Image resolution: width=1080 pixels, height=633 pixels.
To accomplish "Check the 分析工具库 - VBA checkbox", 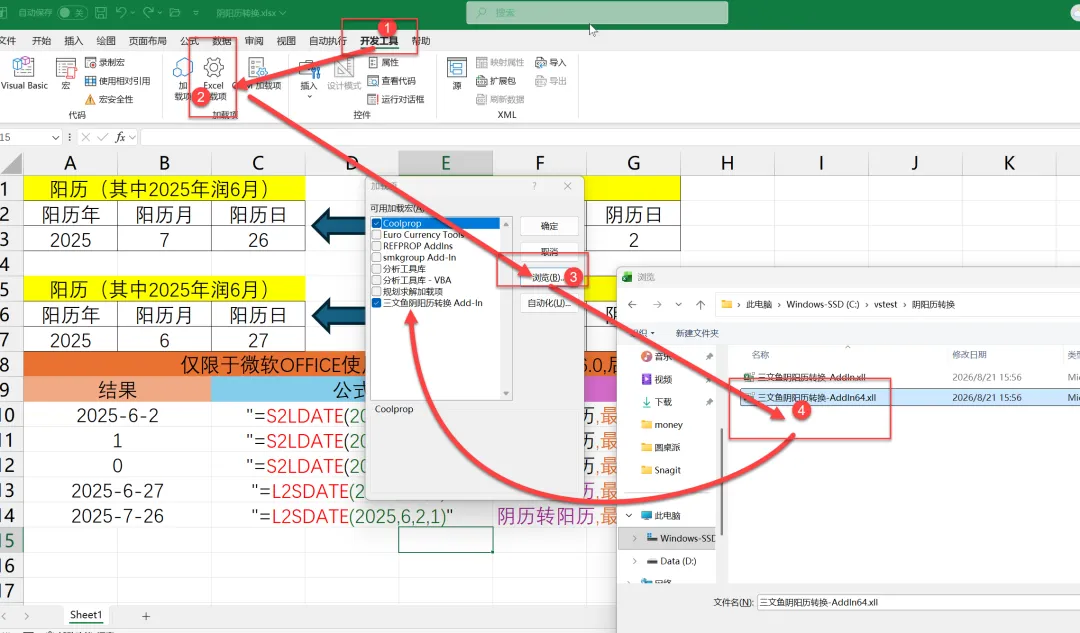I will click(376, 280).
